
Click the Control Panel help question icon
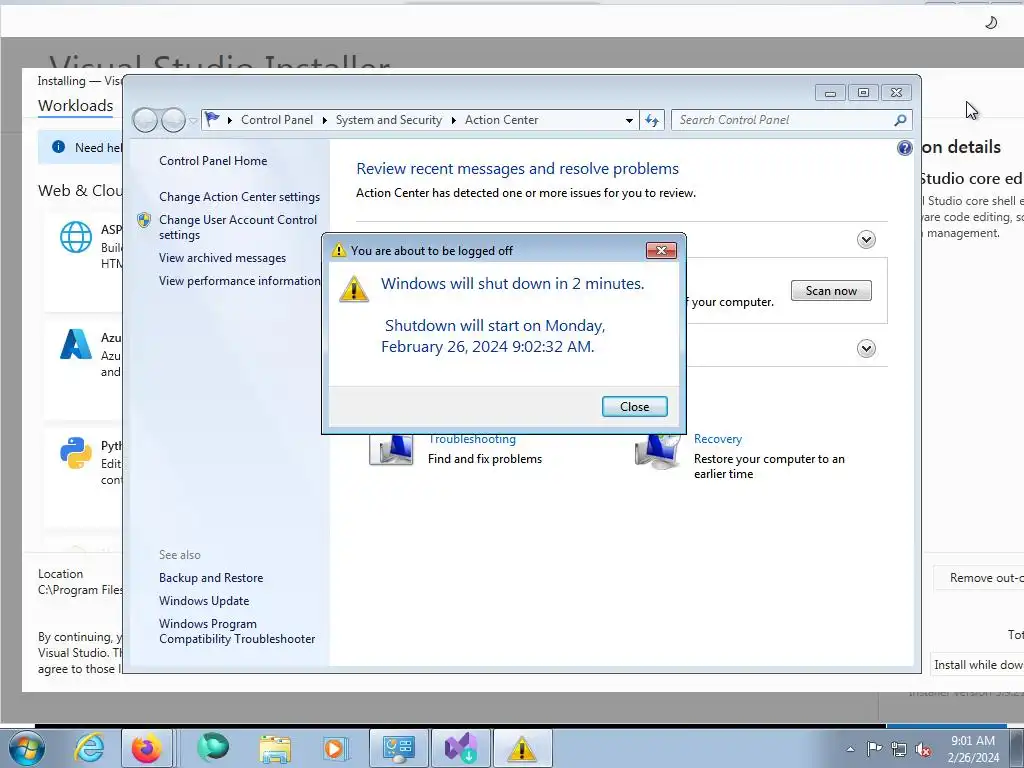coord(904,148)
